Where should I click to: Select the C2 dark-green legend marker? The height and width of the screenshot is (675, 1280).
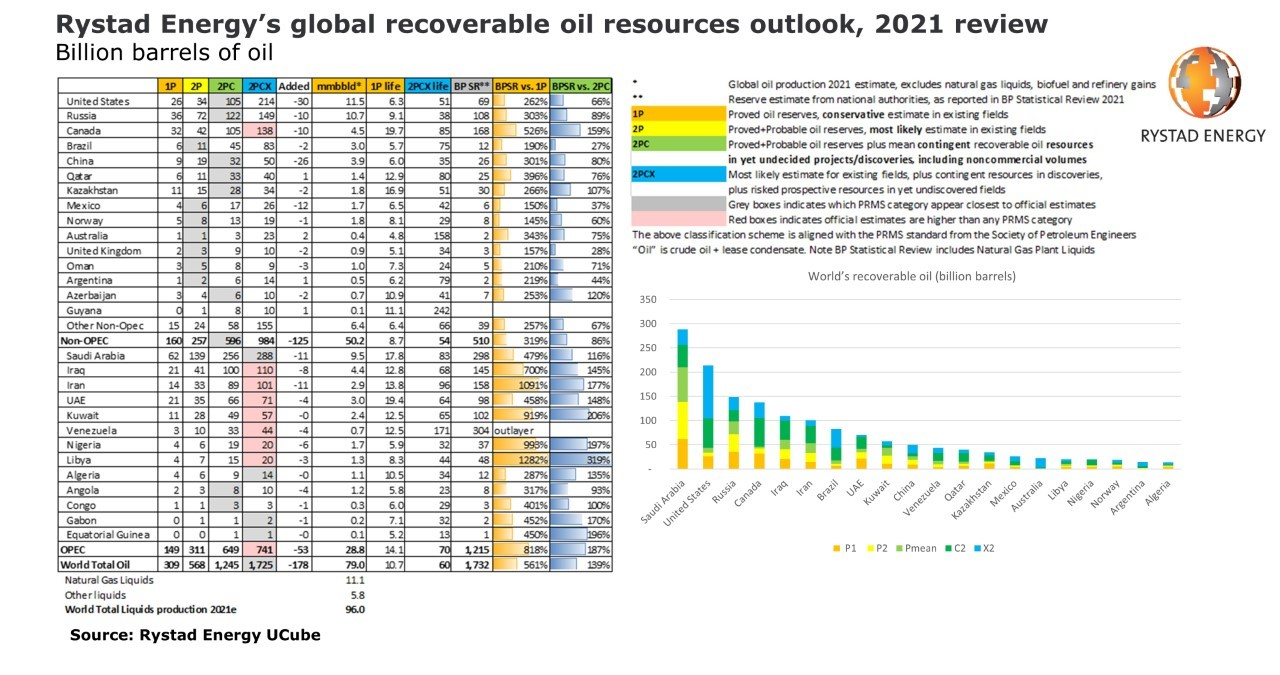coord(948,548)
